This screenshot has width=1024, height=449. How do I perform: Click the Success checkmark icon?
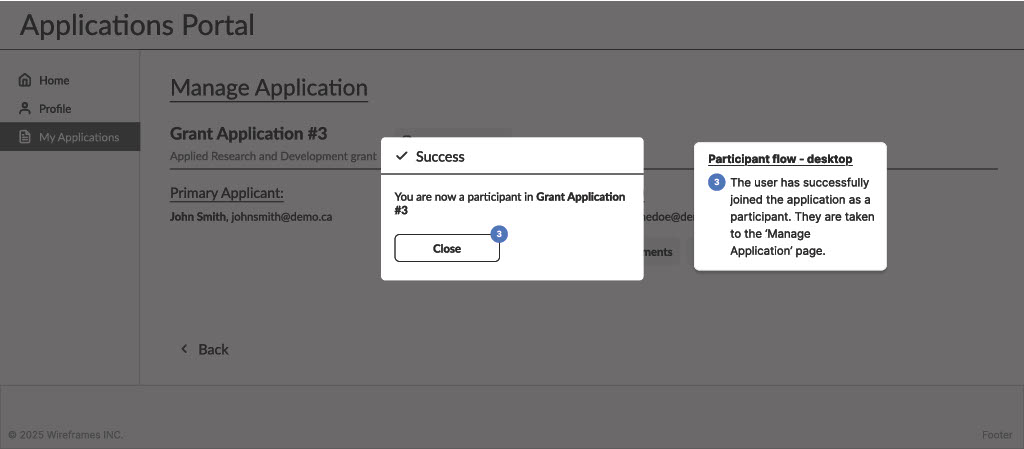click(x=402, y=156)
